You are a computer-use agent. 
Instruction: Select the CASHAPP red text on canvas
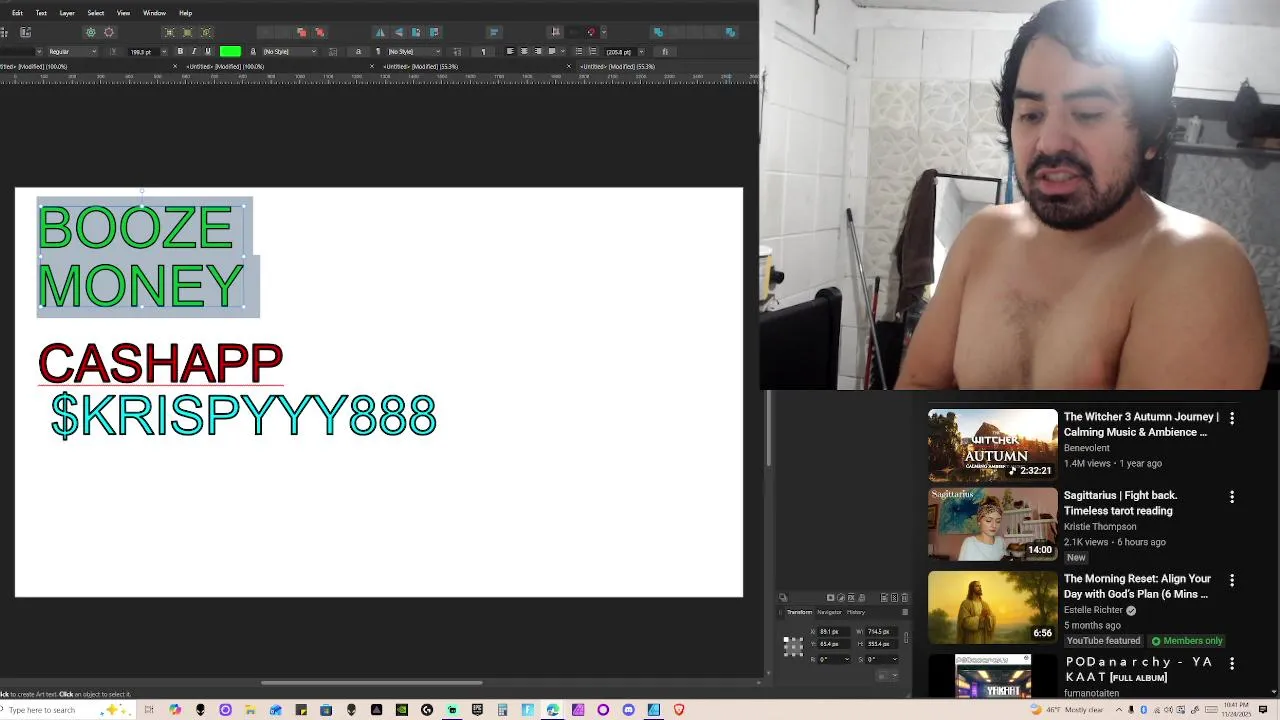pyautogui.click(x=160, y=364)
